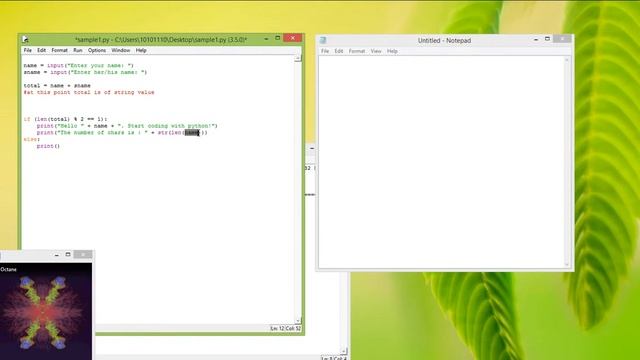Screen dimensions: 640x360
Task: Close the sample1.py IDLE window
Action: (293, 38)
